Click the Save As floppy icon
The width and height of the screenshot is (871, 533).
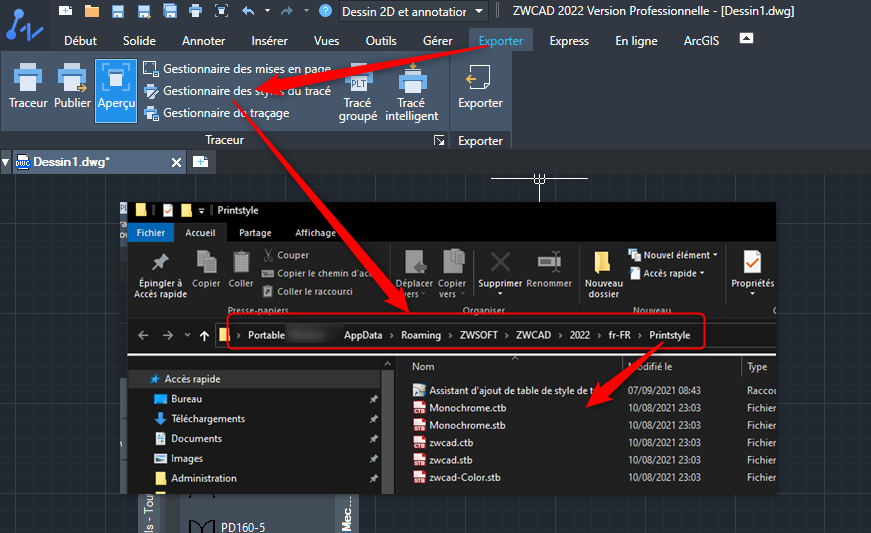tap(144, 11)
